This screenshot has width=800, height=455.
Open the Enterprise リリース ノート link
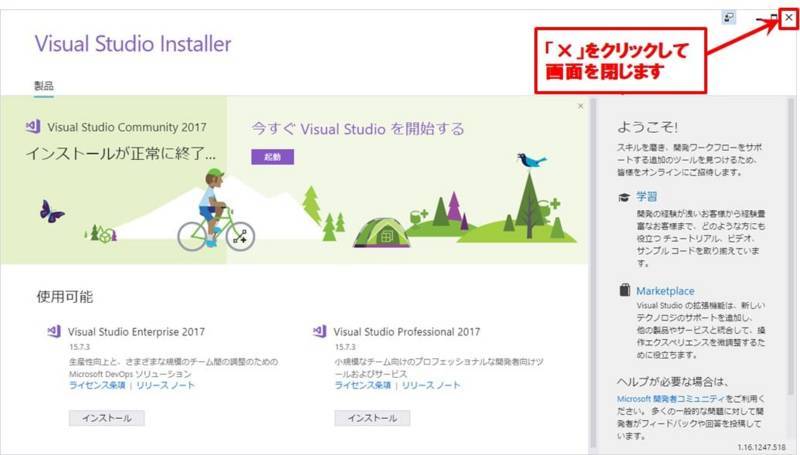pos(165,385)
